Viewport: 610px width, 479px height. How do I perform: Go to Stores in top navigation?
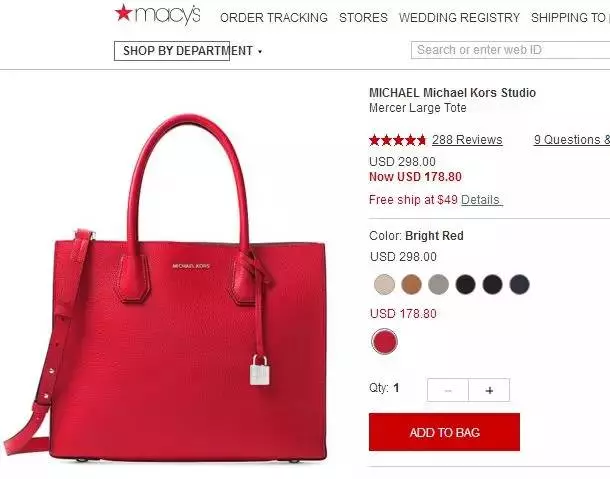363,18
